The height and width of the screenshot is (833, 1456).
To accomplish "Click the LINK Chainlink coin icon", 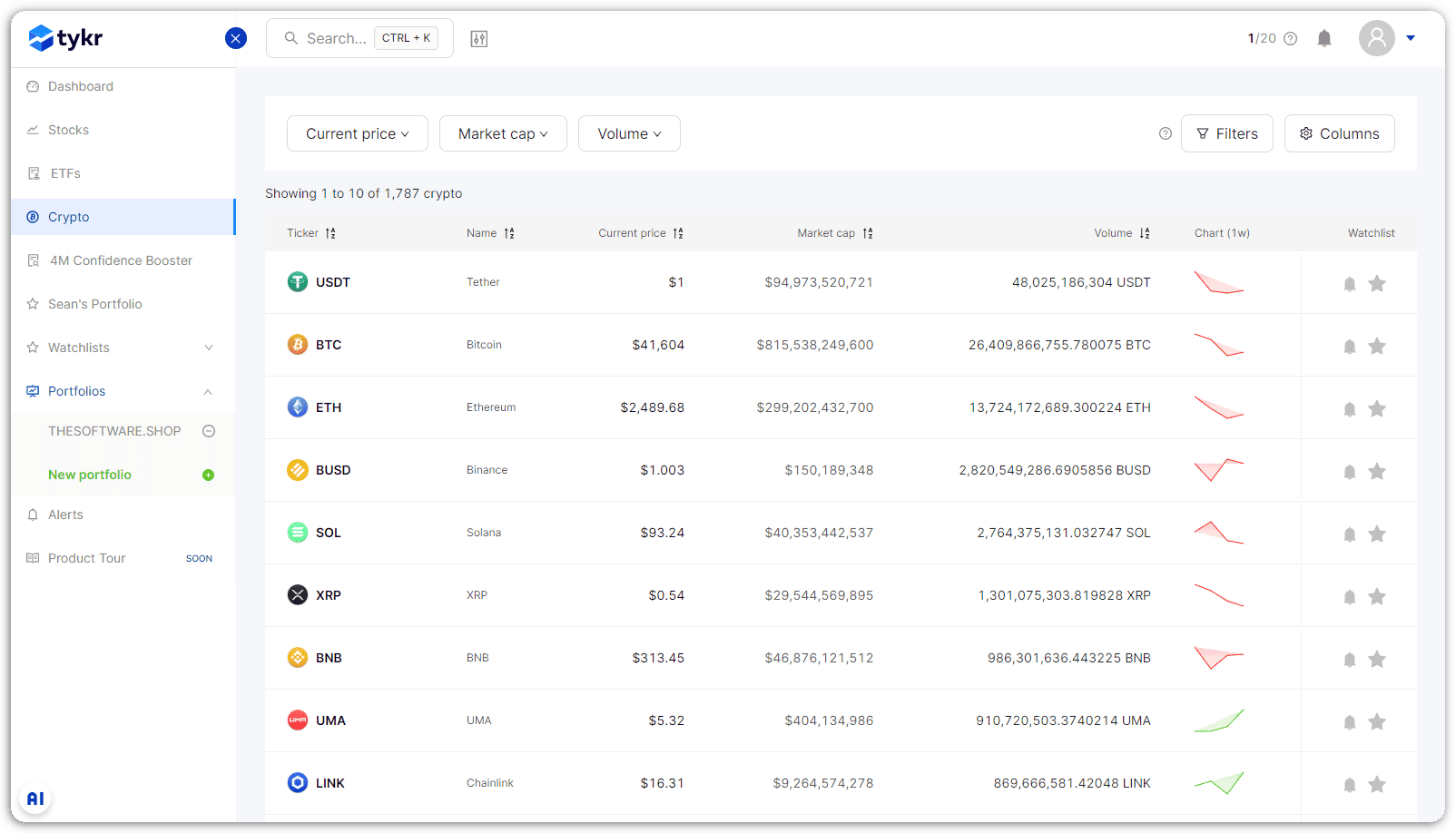I will (298, 783).
